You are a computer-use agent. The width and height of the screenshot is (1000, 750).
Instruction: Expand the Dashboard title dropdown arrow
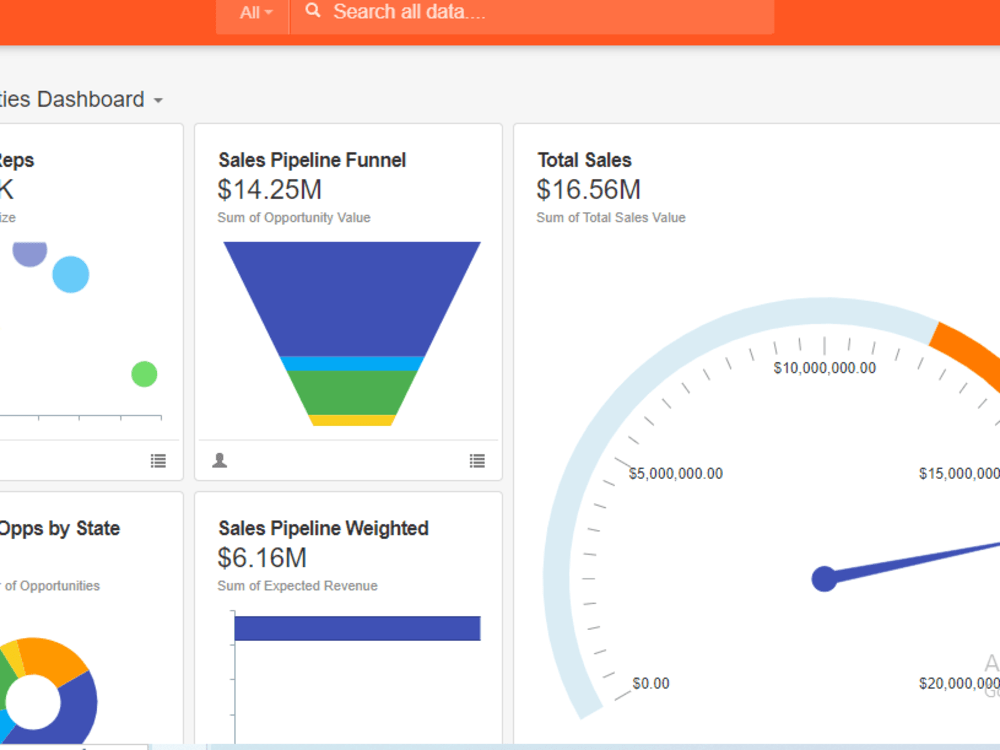click(158, 101)
